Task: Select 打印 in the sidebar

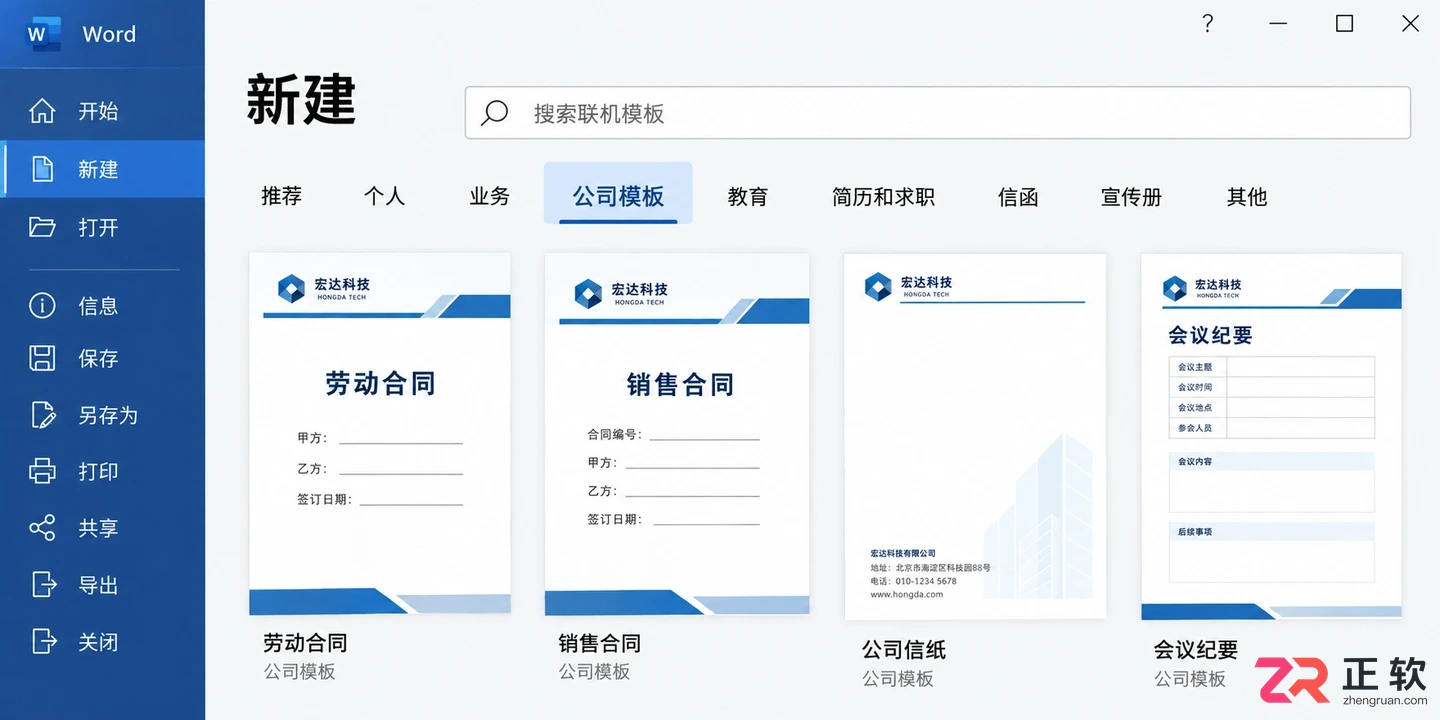Action: click(x=102, y=471)
